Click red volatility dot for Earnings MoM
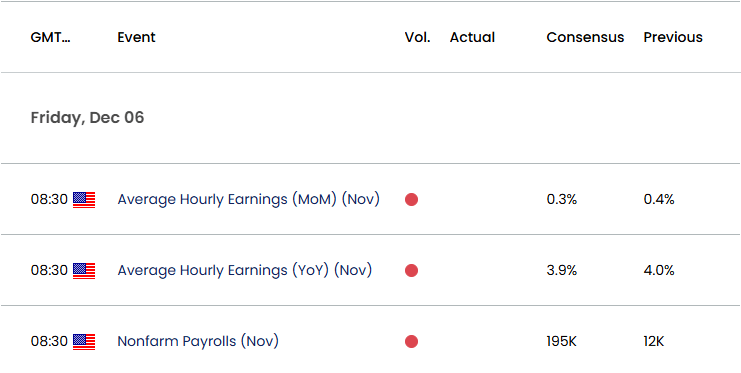 click(411, 200)
